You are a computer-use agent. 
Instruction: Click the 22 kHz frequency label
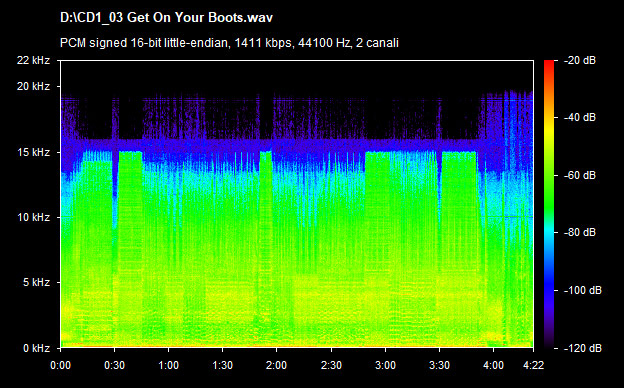pyautogui.click(x=33, y=60)
